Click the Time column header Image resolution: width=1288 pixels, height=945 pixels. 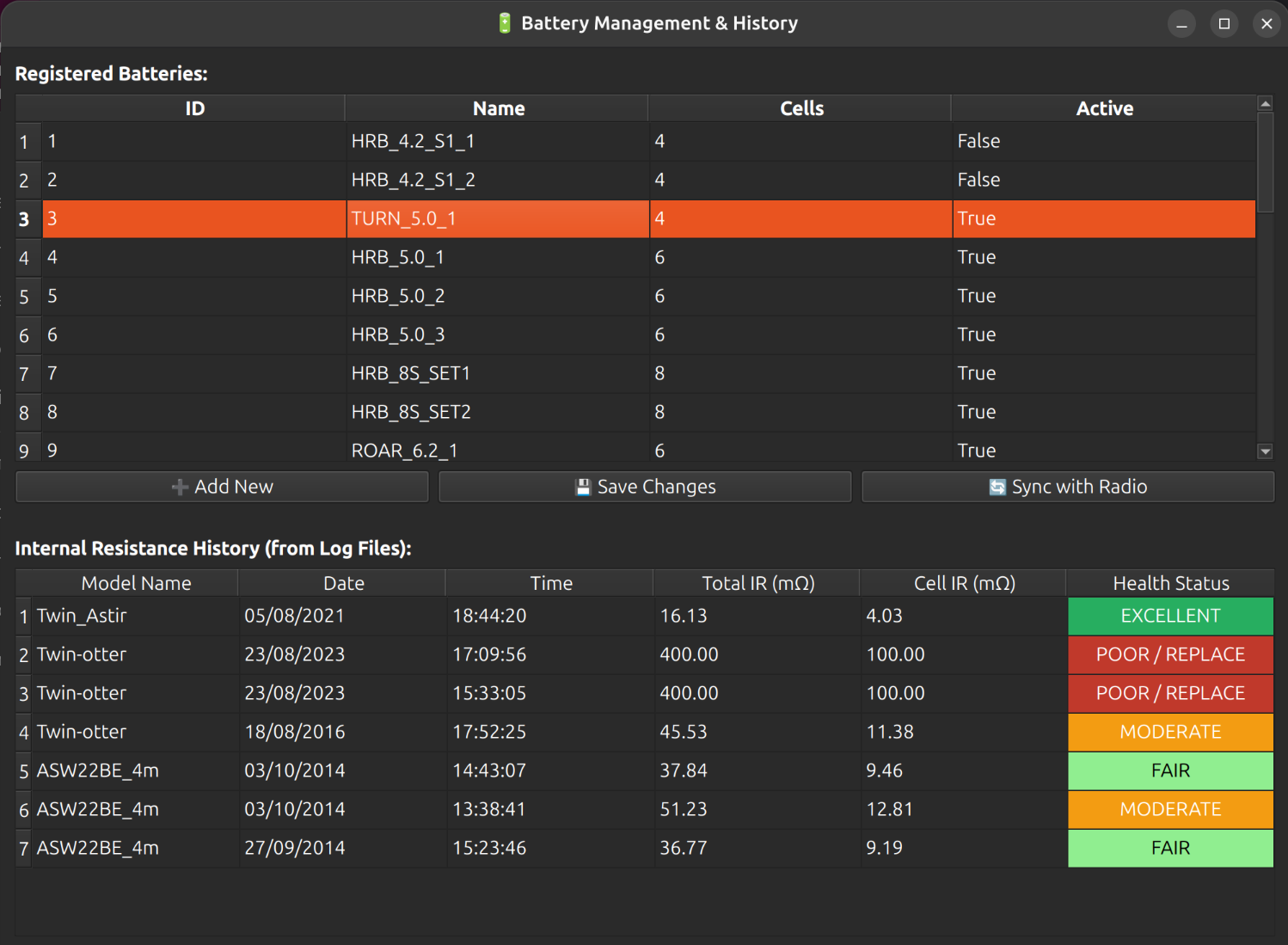point(550,583)
